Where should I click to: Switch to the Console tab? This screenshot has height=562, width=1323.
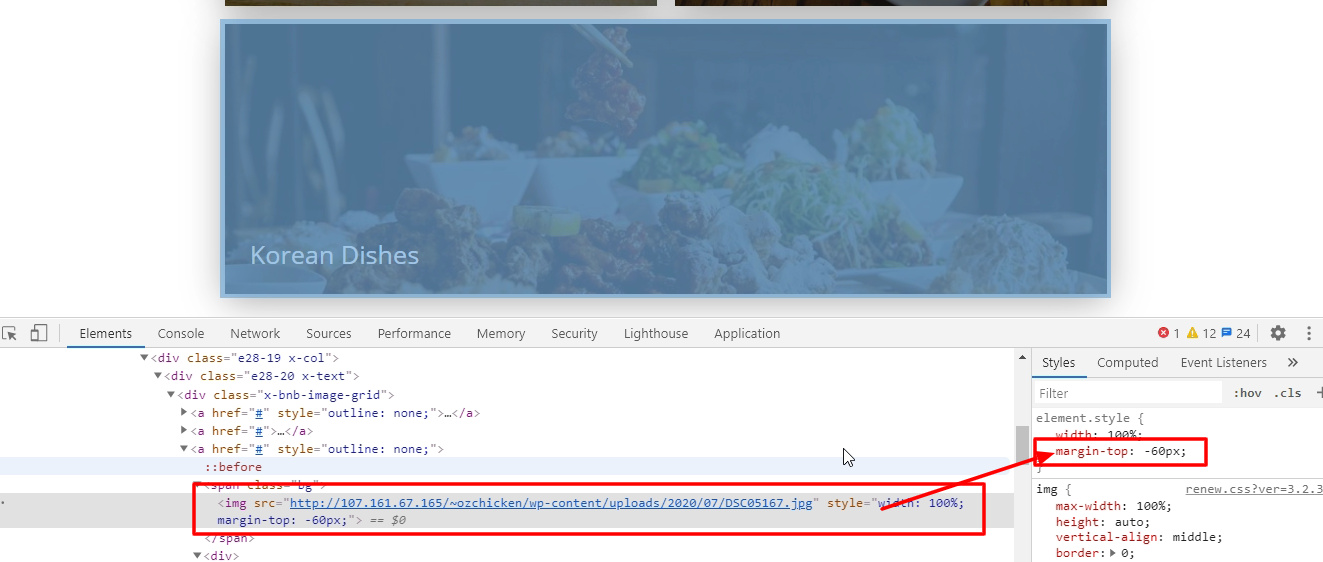(181, 333)
